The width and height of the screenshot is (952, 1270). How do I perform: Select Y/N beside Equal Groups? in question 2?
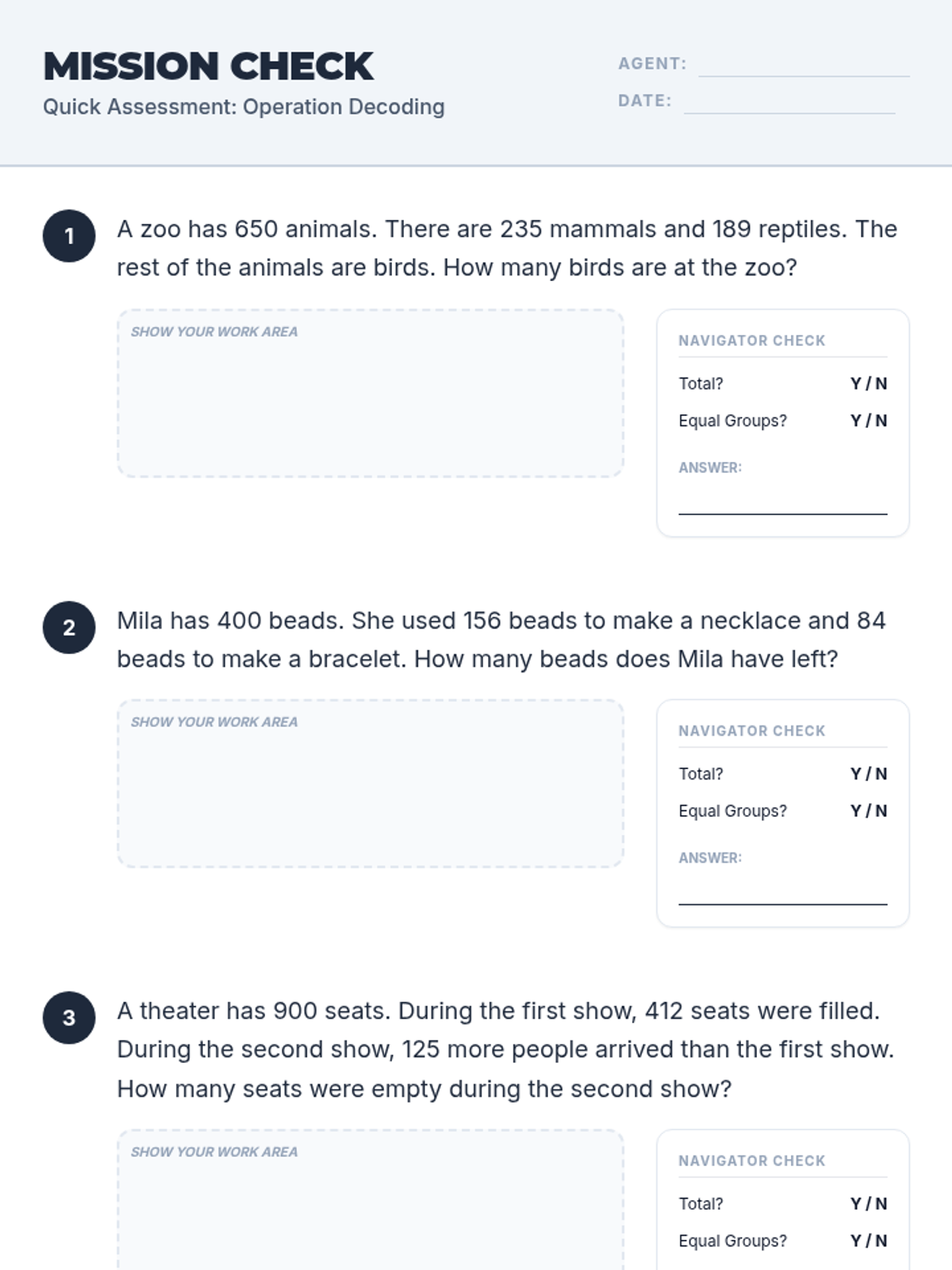pos(868,811)
